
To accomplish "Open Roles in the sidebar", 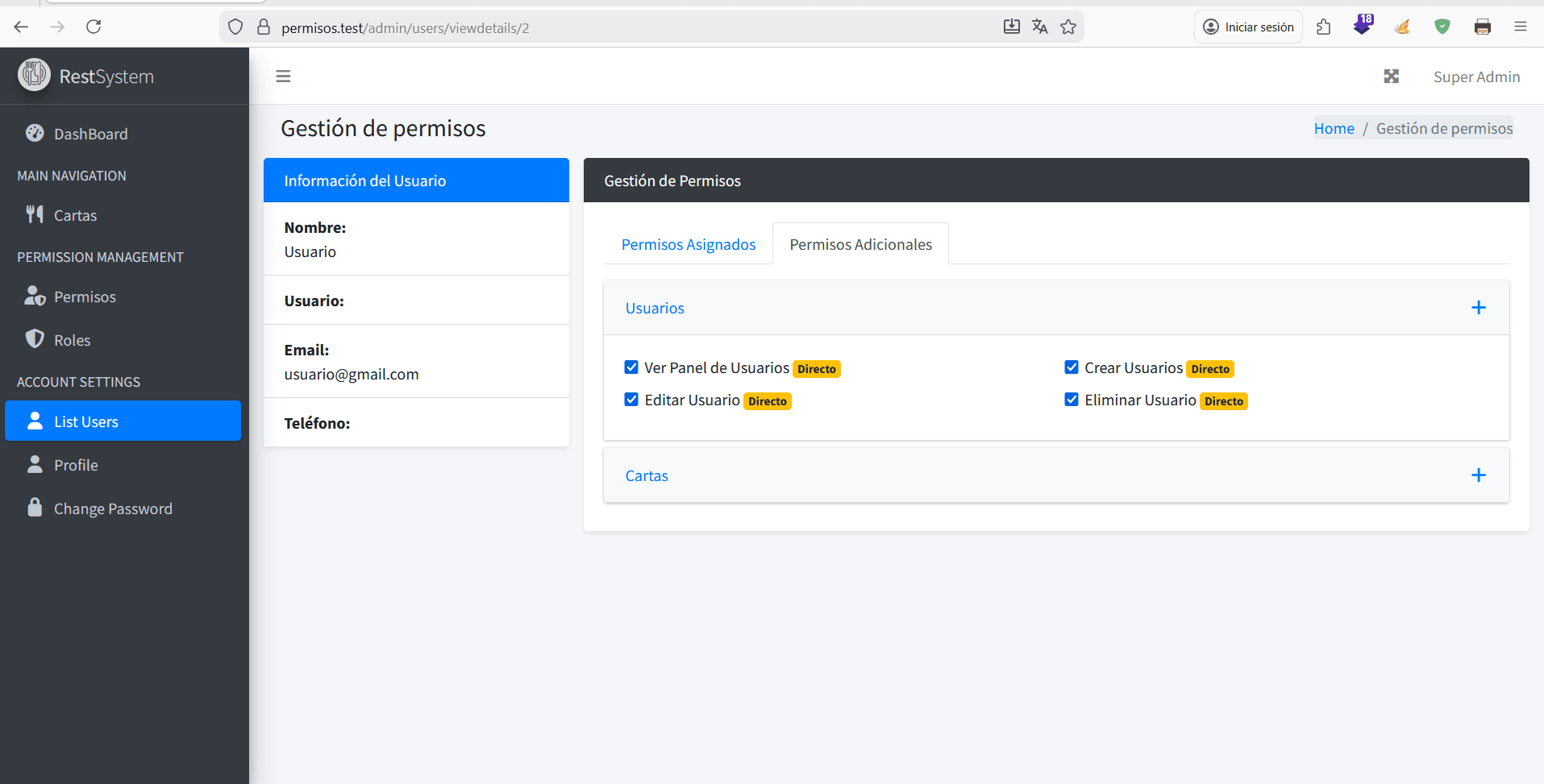I will [x=72, y=340].
